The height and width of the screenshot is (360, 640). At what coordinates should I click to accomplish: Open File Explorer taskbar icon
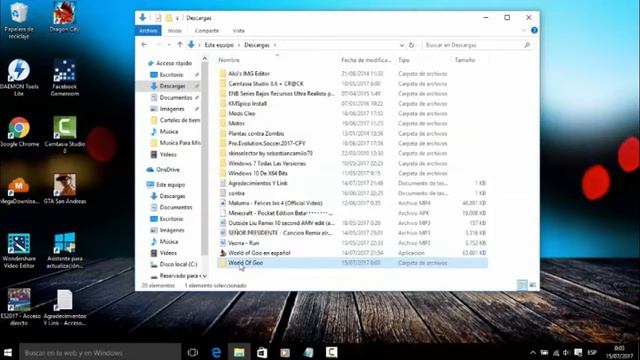239,352
